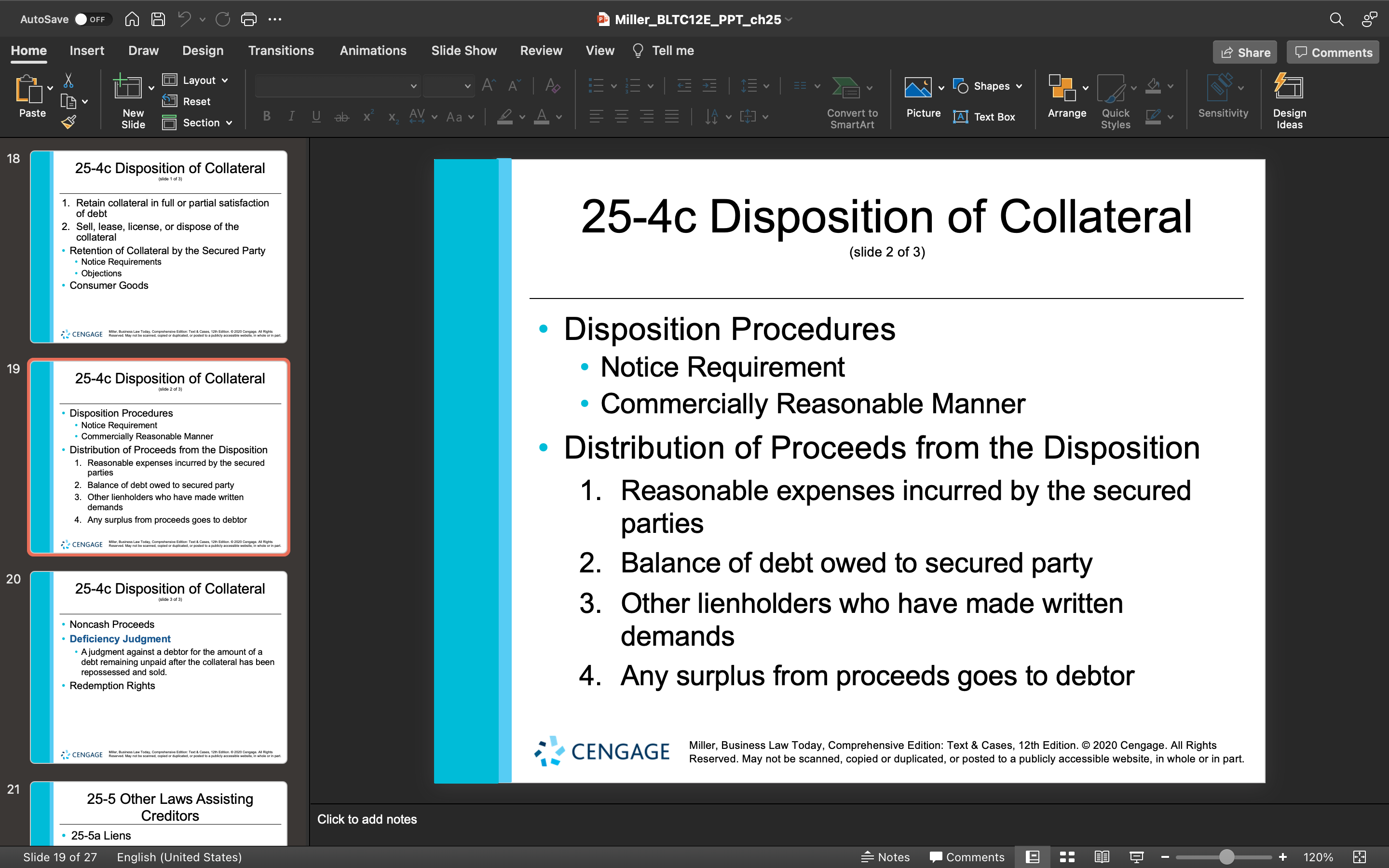1389x868 pixels.
Task: Click to add notes below the slide
Action: (x=367, y=819)
